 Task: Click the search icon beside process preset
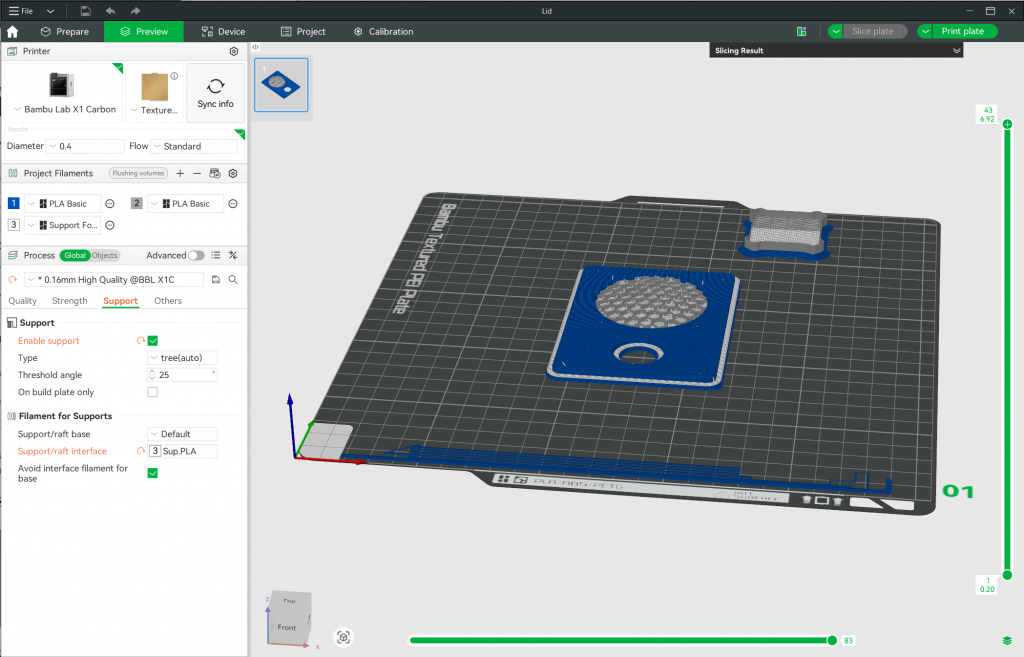[233, 280]
